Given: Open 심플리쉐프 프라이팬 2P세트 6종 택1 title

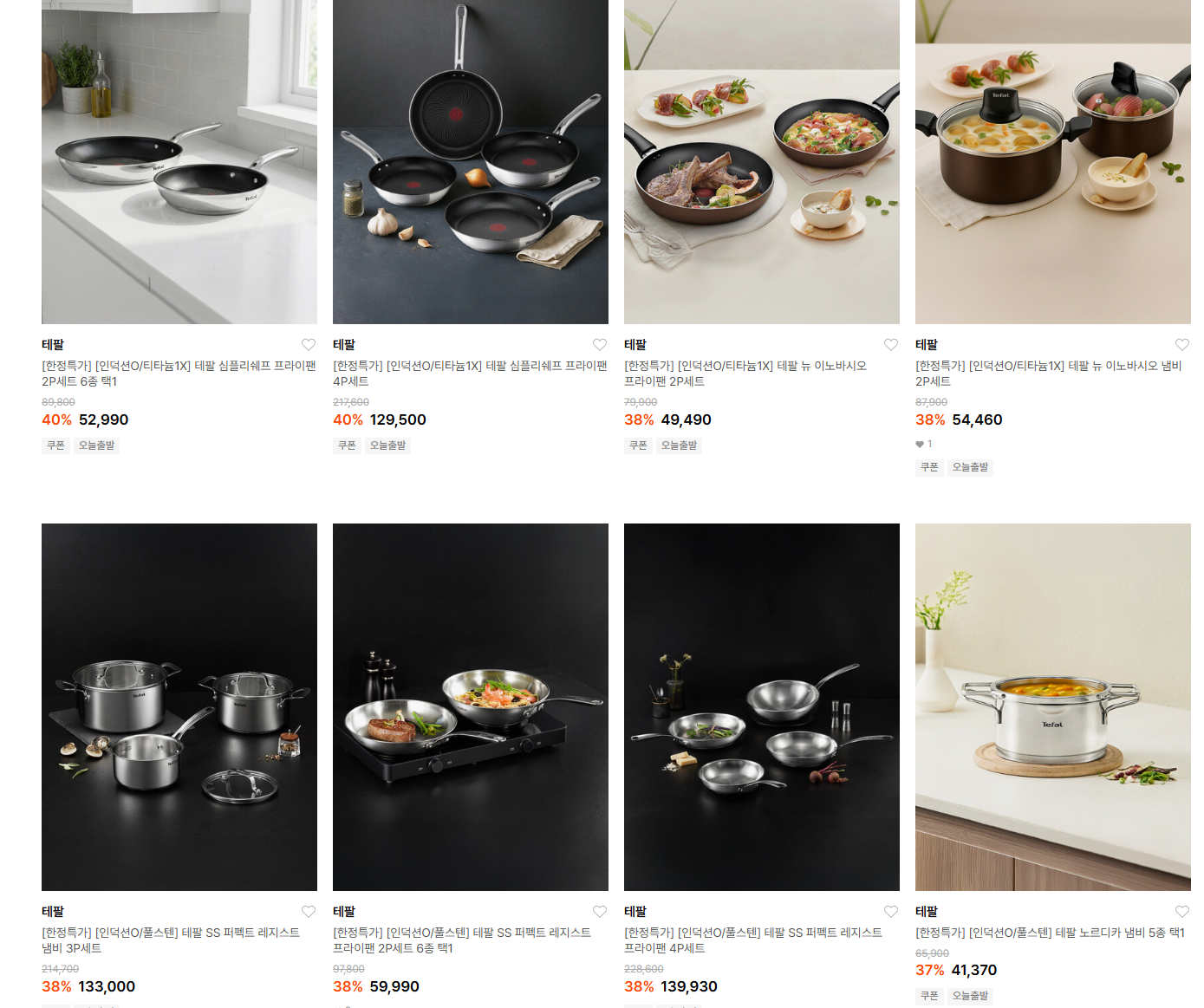Looking at the screenshot, I should 179,374.
